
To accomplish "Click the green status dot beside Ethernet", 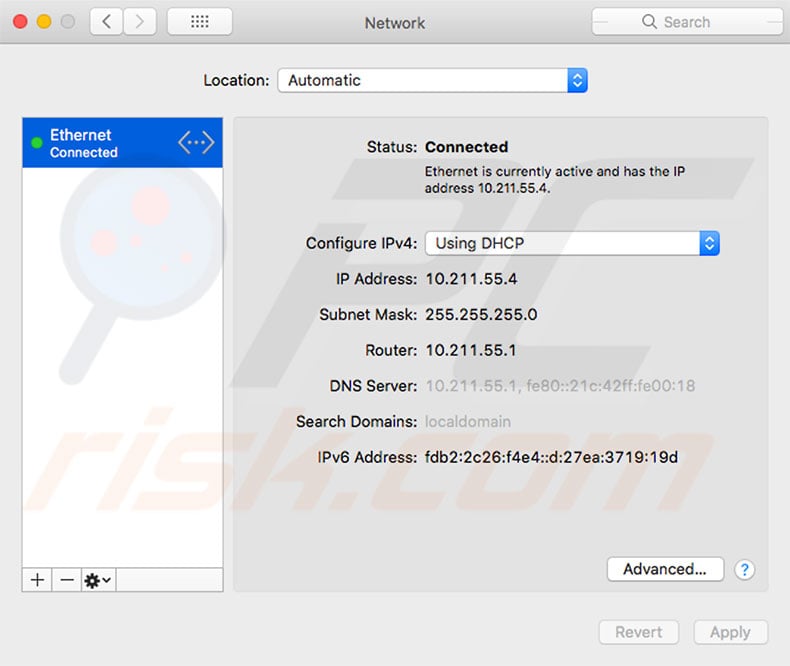I will (37, 143).
